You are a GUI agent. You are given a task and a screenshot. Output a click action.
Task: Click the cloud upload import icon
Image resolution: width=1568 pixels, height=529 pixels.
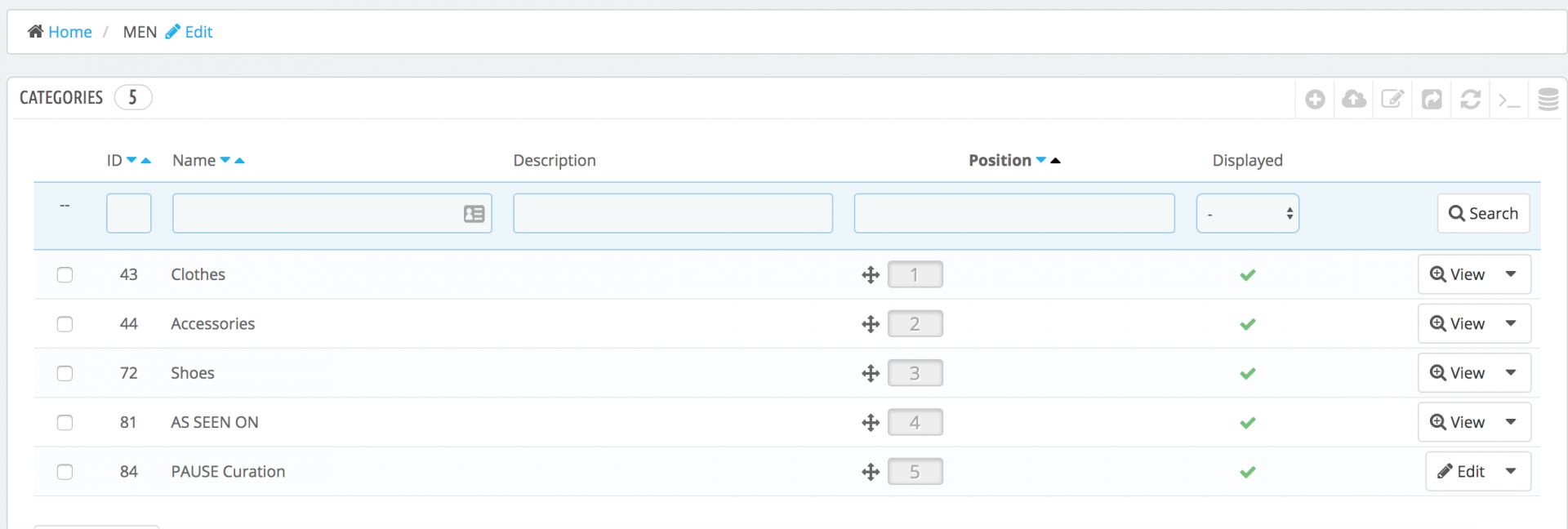(x=1354, y=100)
